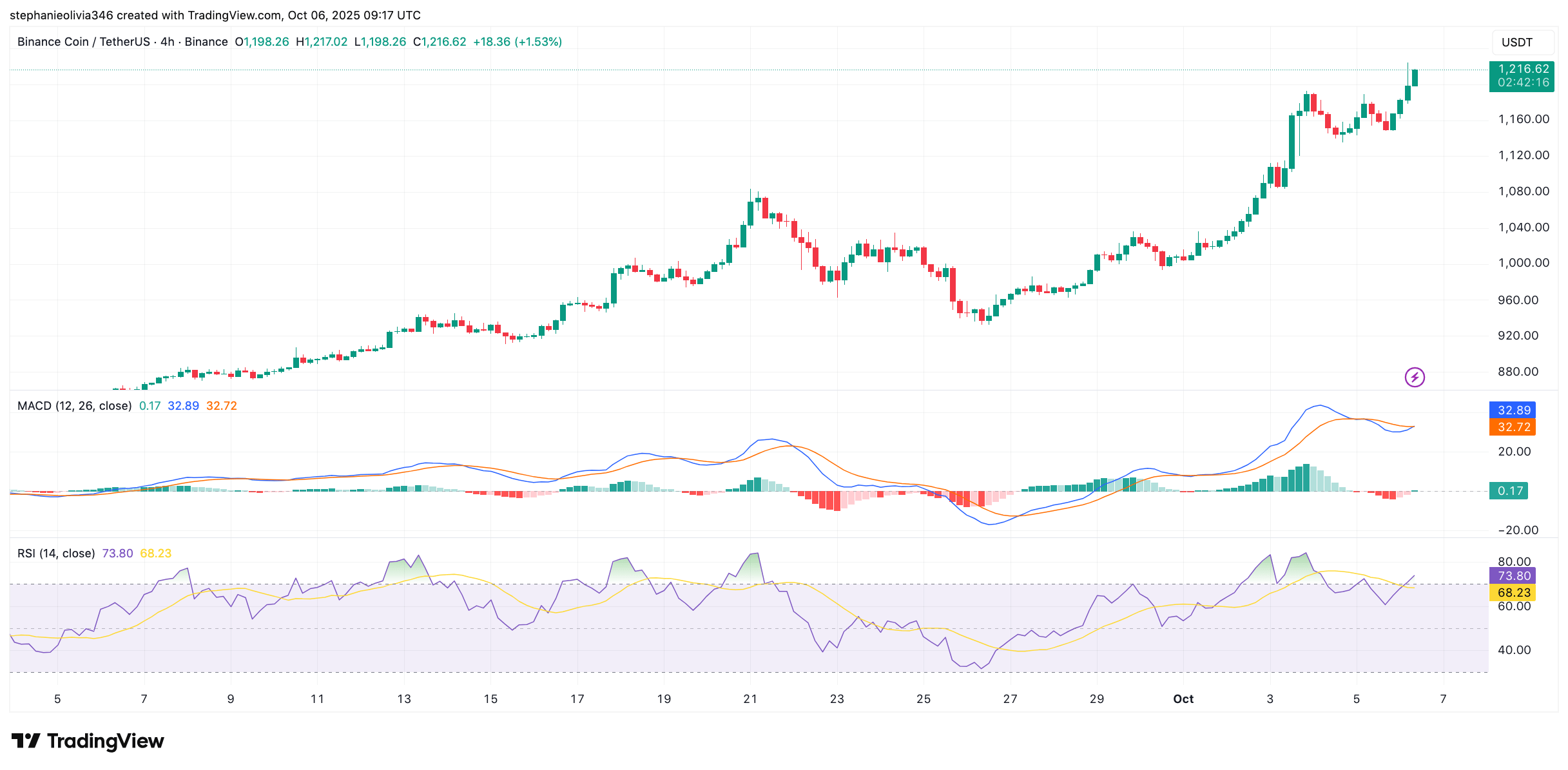The image size is (1568, 770).
Task: Click the orange signal value tag 32.72
Action: 1513,427
